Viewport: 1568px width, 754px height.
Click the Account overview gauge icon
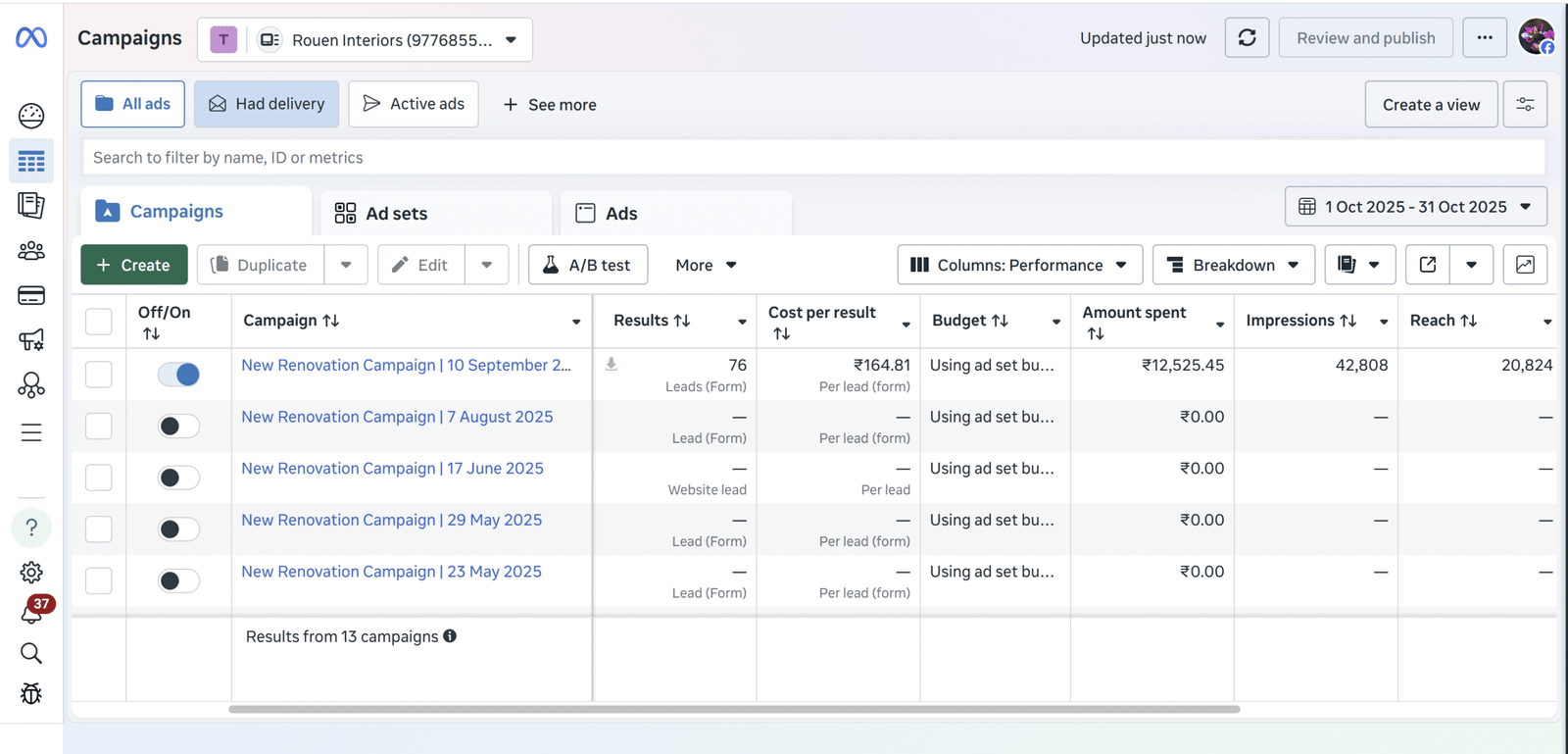pyautogui.click(x=31, y=116)
